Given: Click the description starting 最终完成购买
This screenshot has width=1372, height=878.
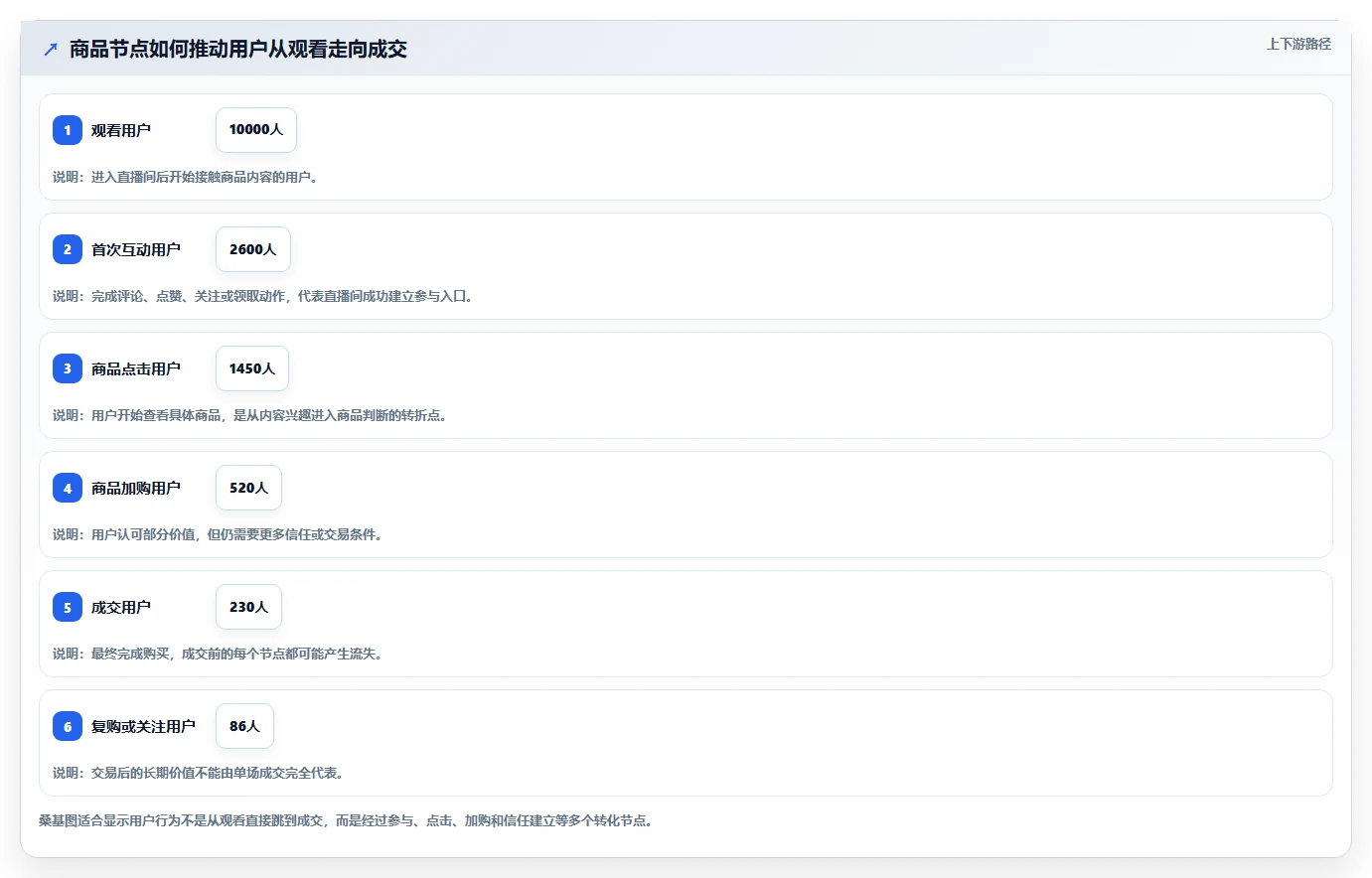Looking at the screenshot, I should (x=218, y=654).
